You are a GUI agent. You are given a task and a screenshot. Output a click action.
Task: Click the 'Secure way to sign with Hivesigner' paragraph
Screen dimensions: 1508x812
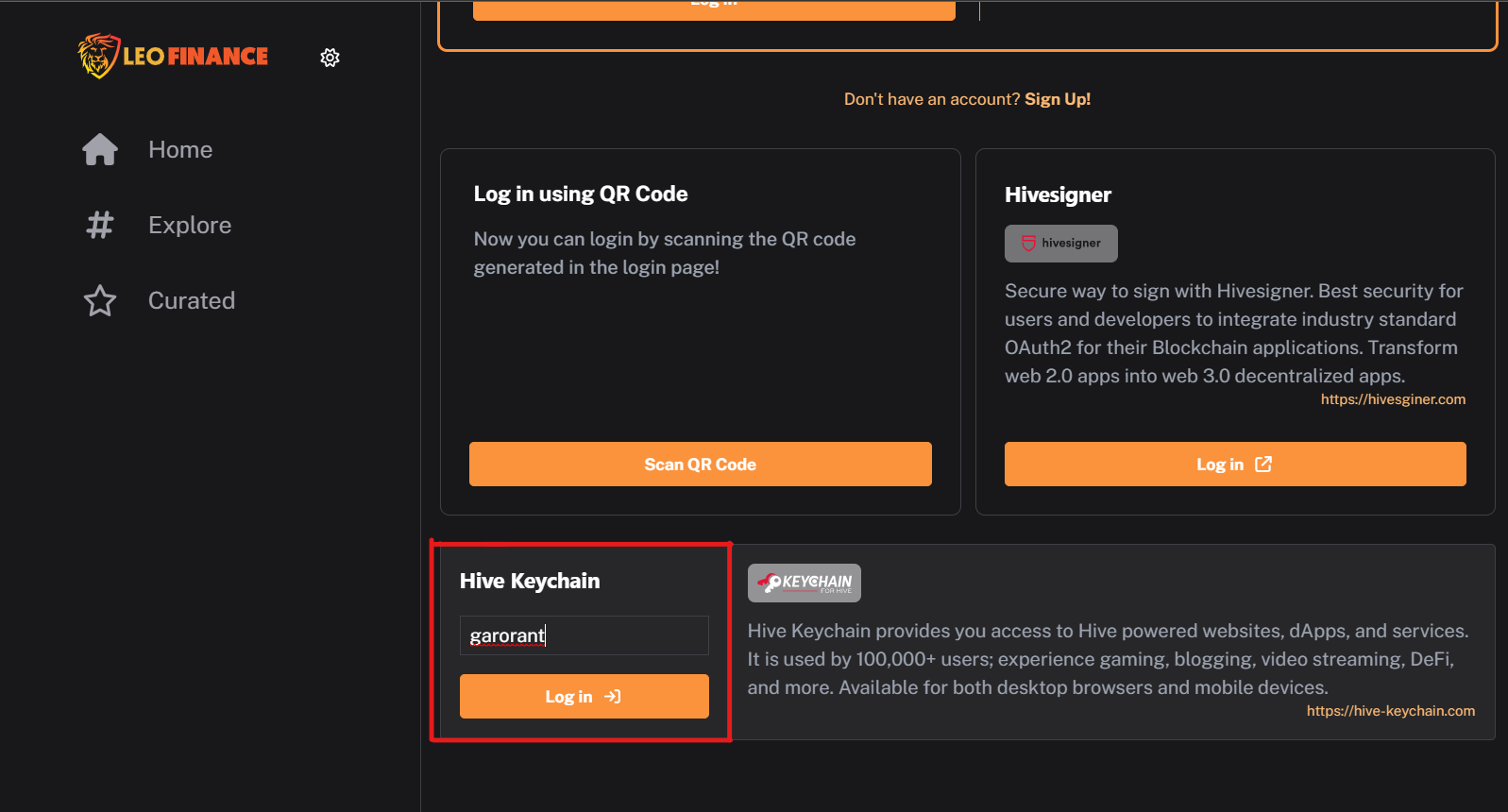click(1234, 333)
